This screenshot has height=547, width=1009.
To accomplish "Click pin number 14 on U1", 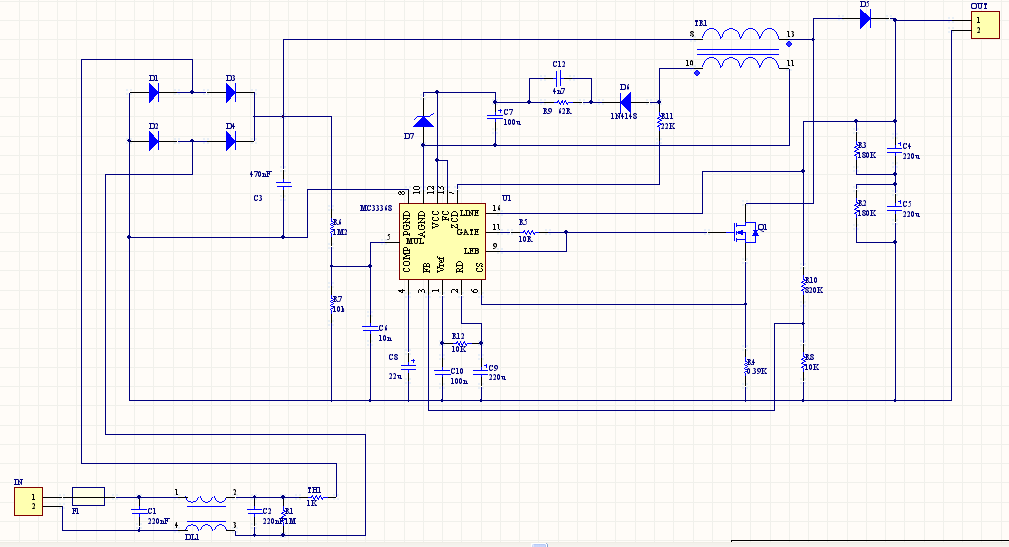I will [496, 209].
